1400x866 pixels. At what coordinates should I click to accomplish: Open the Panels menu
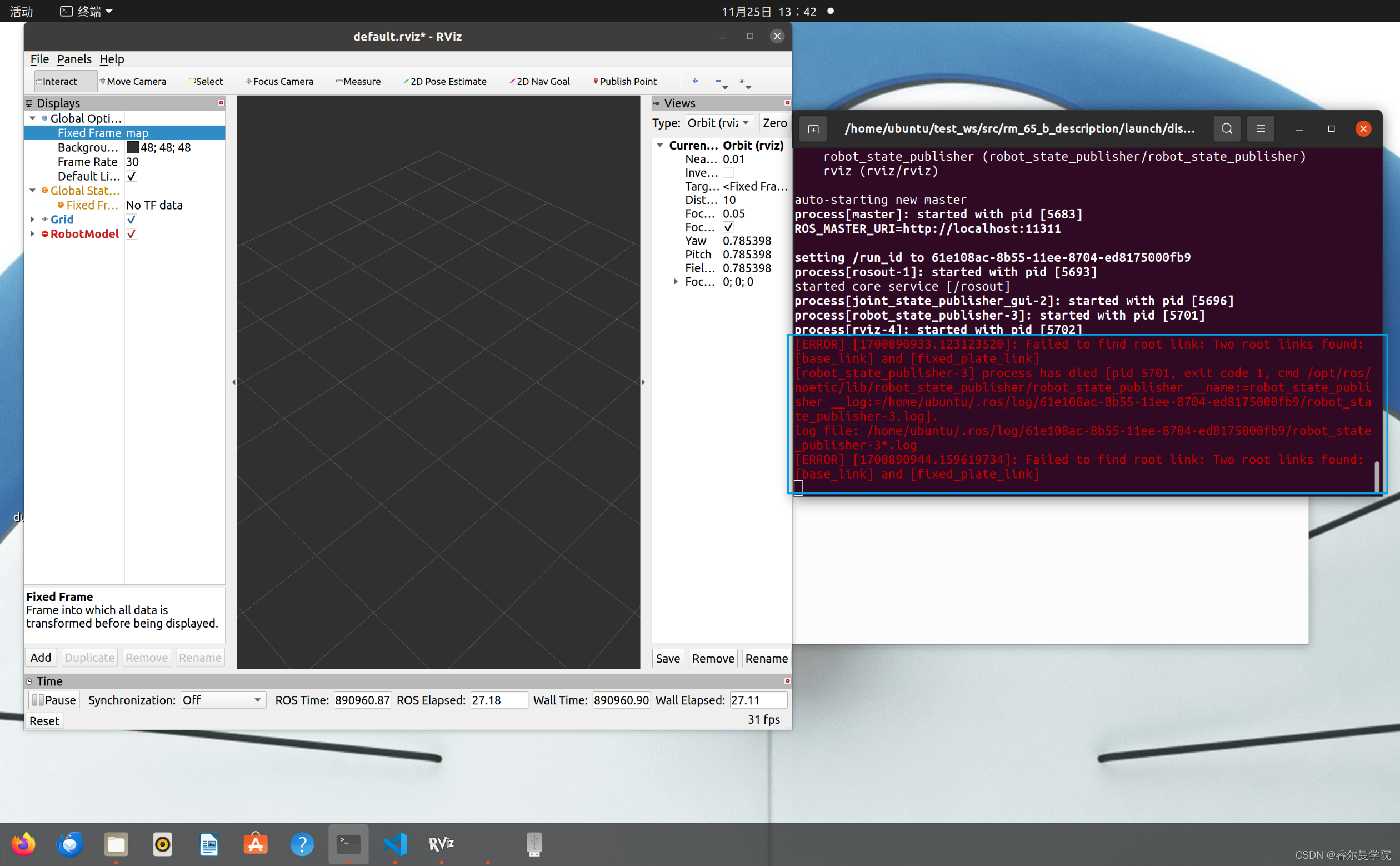pyautogui.click(x=74, y=59)
